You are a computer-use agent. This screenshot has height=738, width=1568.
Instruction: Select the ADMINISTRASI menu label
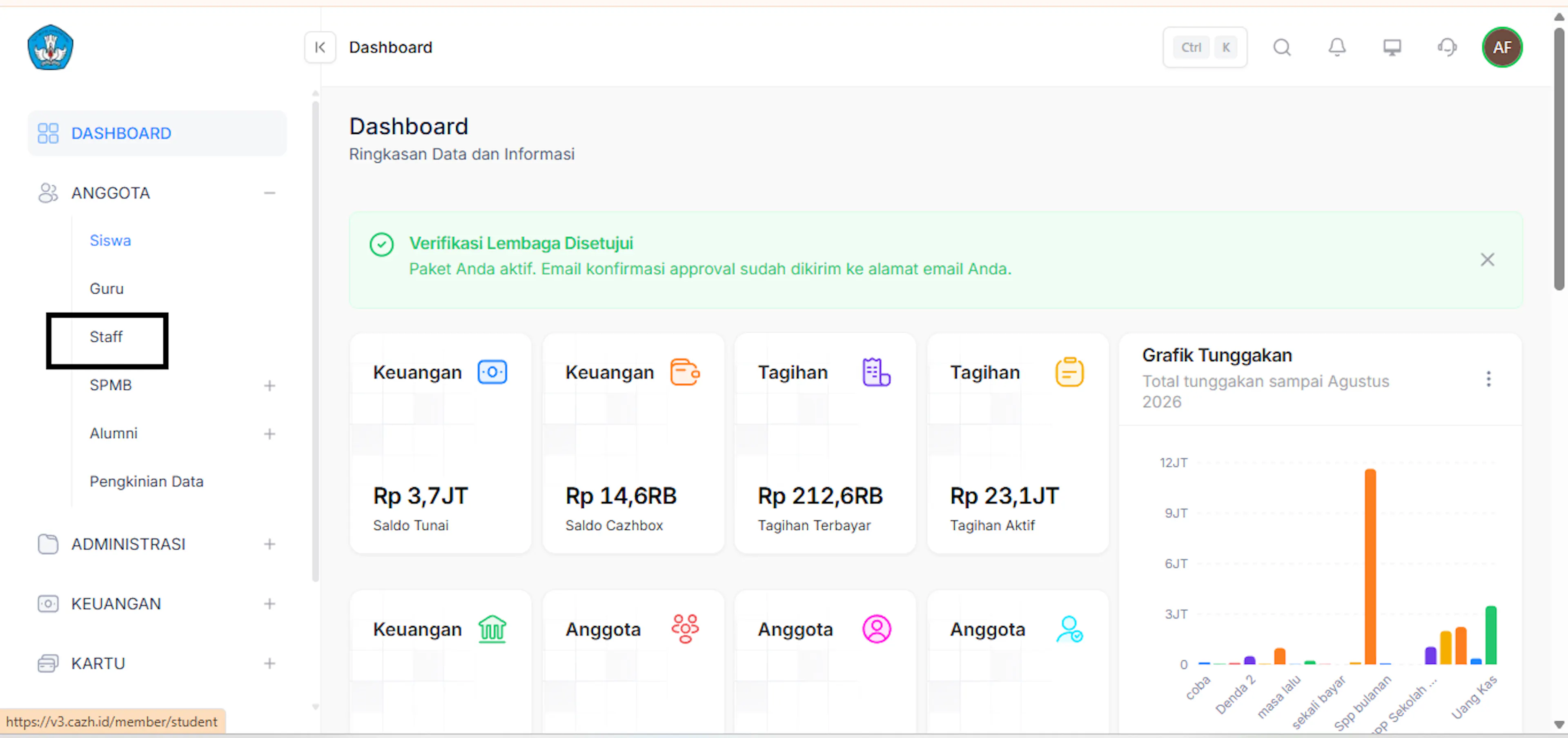click(x=129, y=544)
